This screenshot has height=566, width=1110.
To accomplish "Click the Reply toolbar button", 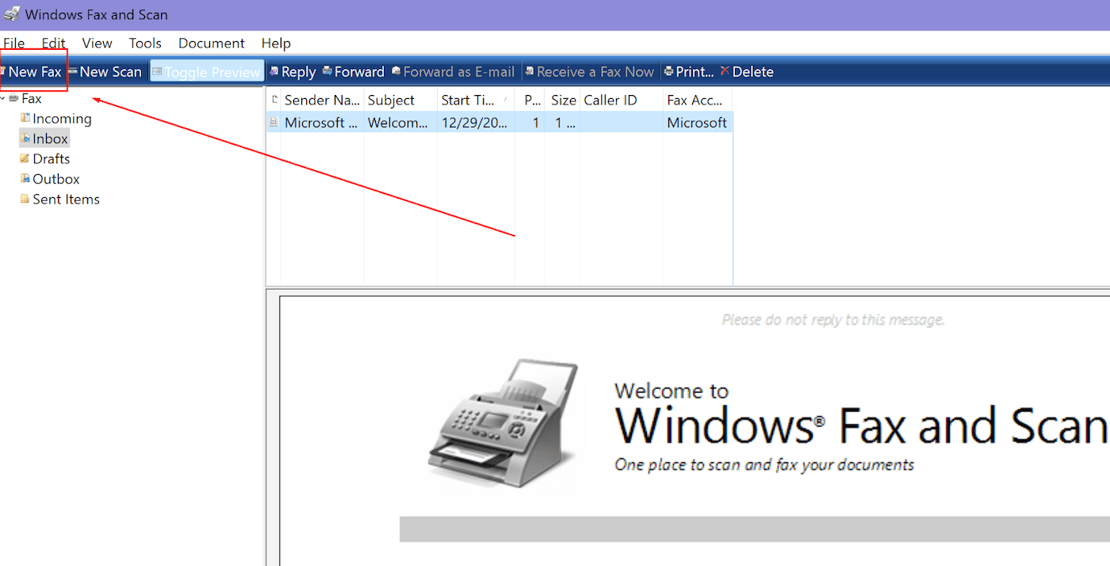I will [293, 72].
